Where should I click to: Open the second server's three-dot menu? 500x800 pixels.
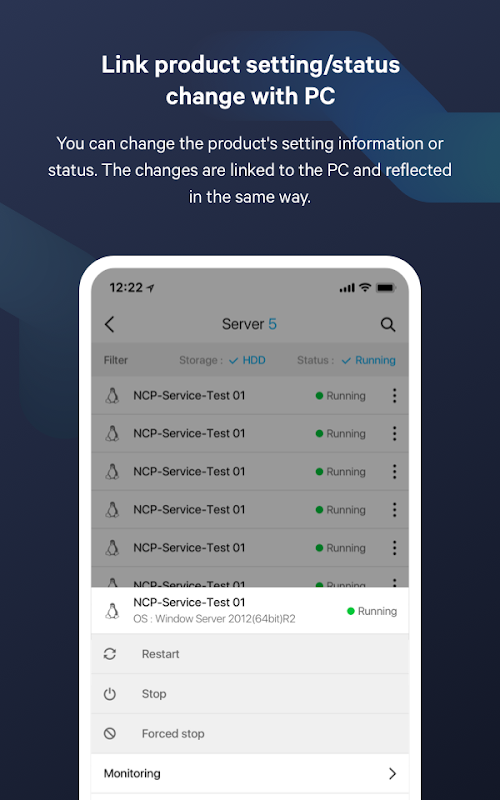click(x=394, y=434)
